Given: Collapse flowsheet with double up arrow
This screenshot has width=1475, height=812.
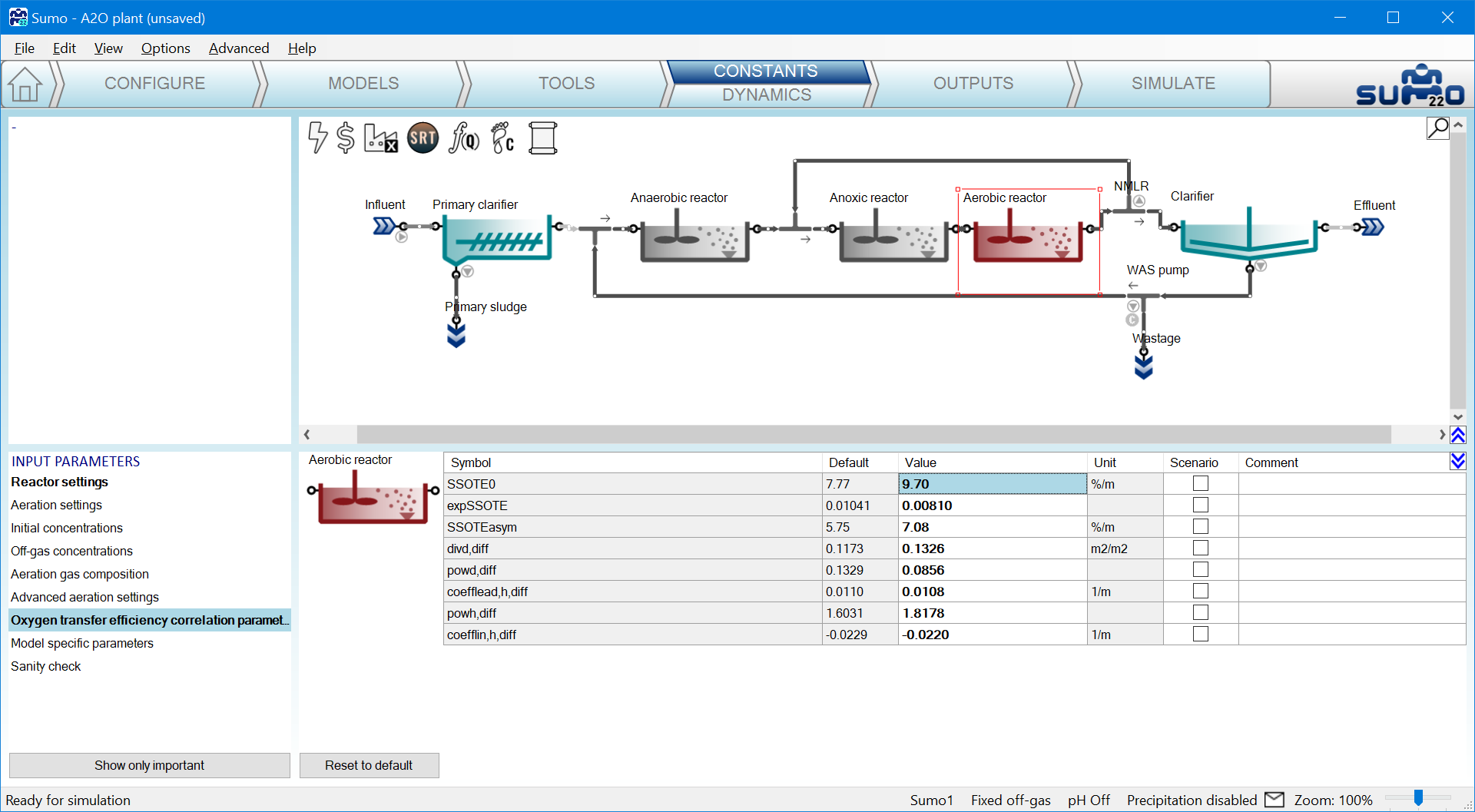Looking at the screenshot, I should click(1457, 435).
